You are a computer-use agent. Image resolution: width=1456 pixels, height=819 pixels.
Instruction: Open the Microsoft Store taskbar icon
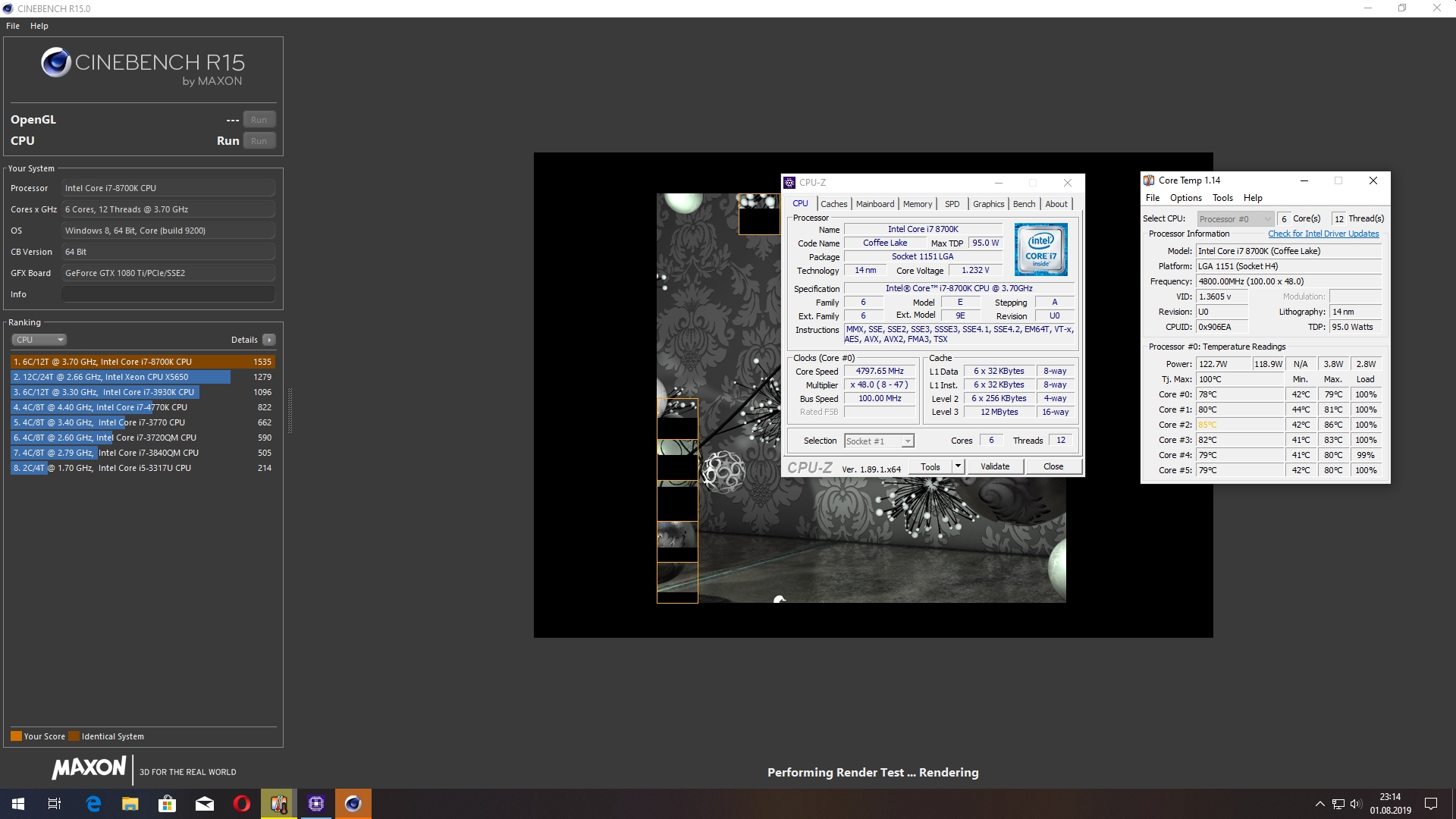point(167,804)
